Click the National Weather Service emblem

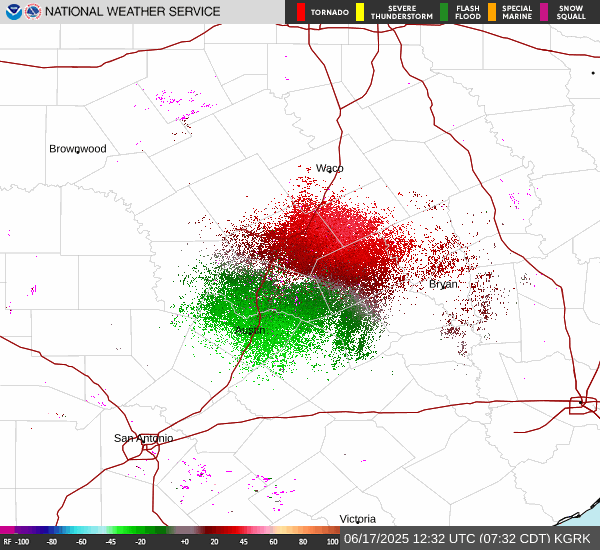(x=33, y=12)
